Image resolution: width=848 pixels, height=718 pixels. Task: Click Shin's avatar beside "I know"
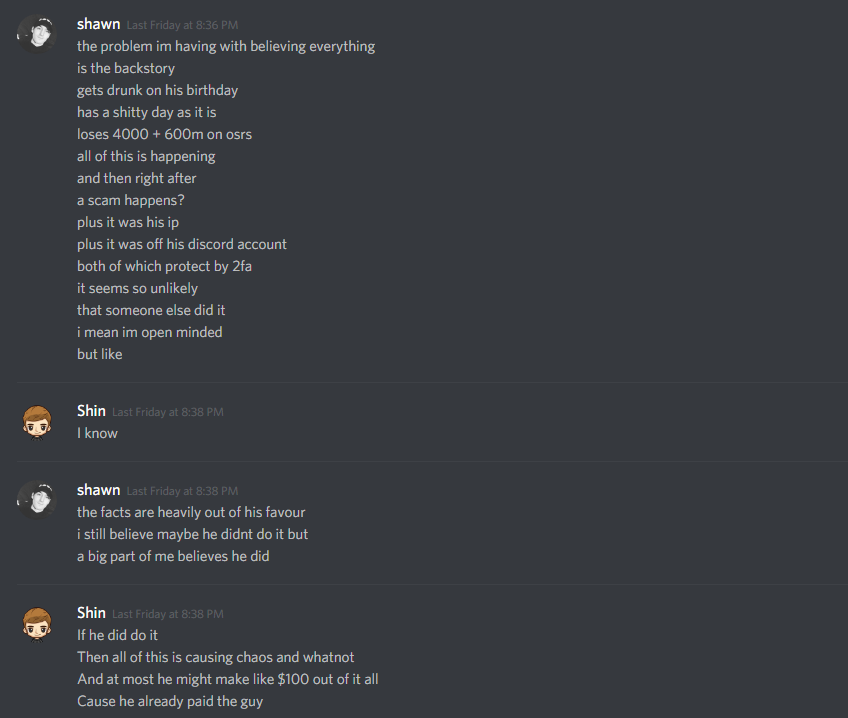pyautogui.click(x=37, y=423)
